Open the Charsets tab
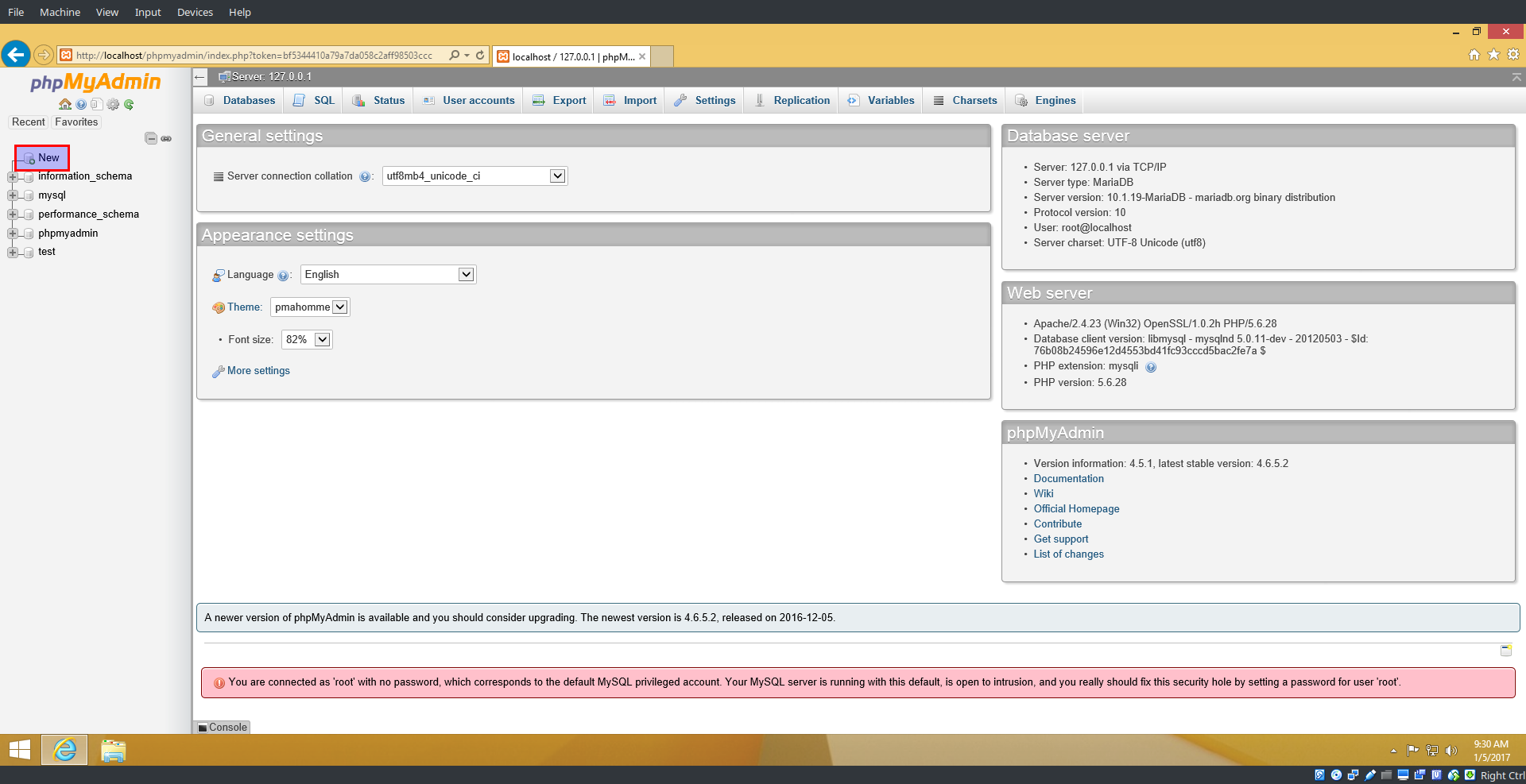 click(x=965, y=100)
